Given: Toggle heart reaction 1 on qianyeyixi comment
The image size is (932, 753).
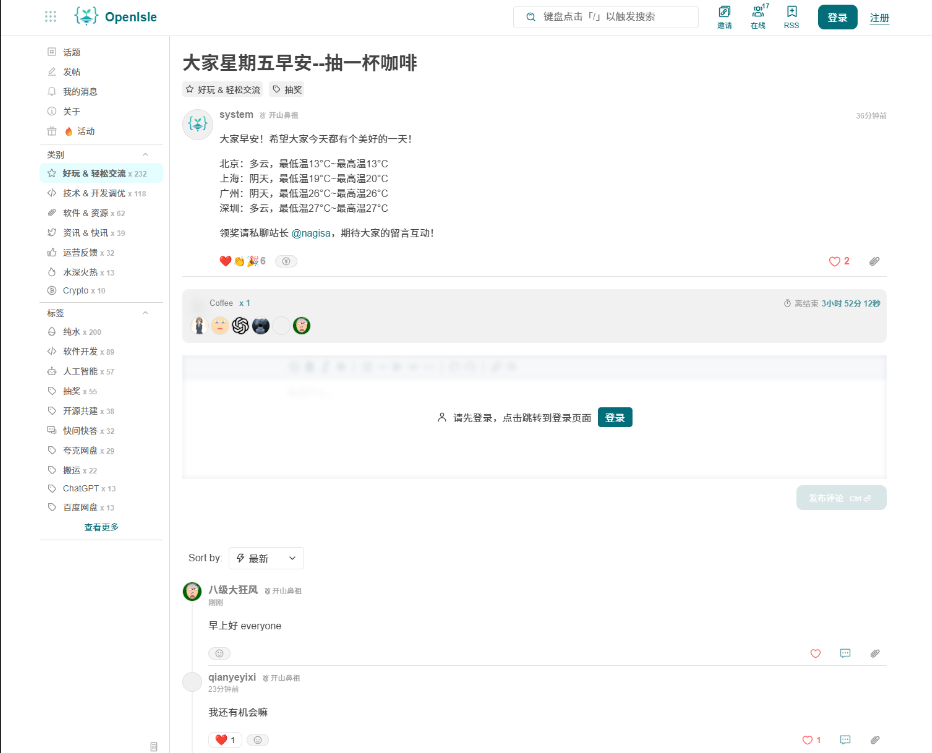Looking at the screenshot, I should 225,740.
